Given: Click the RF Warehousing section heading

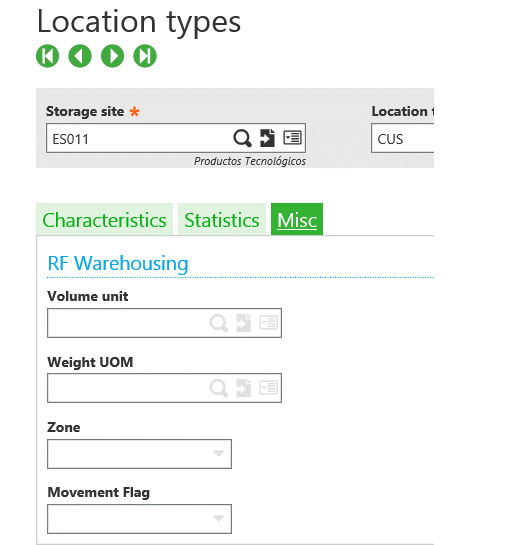Looking at the screenshot, I should (x=118, y=263).
